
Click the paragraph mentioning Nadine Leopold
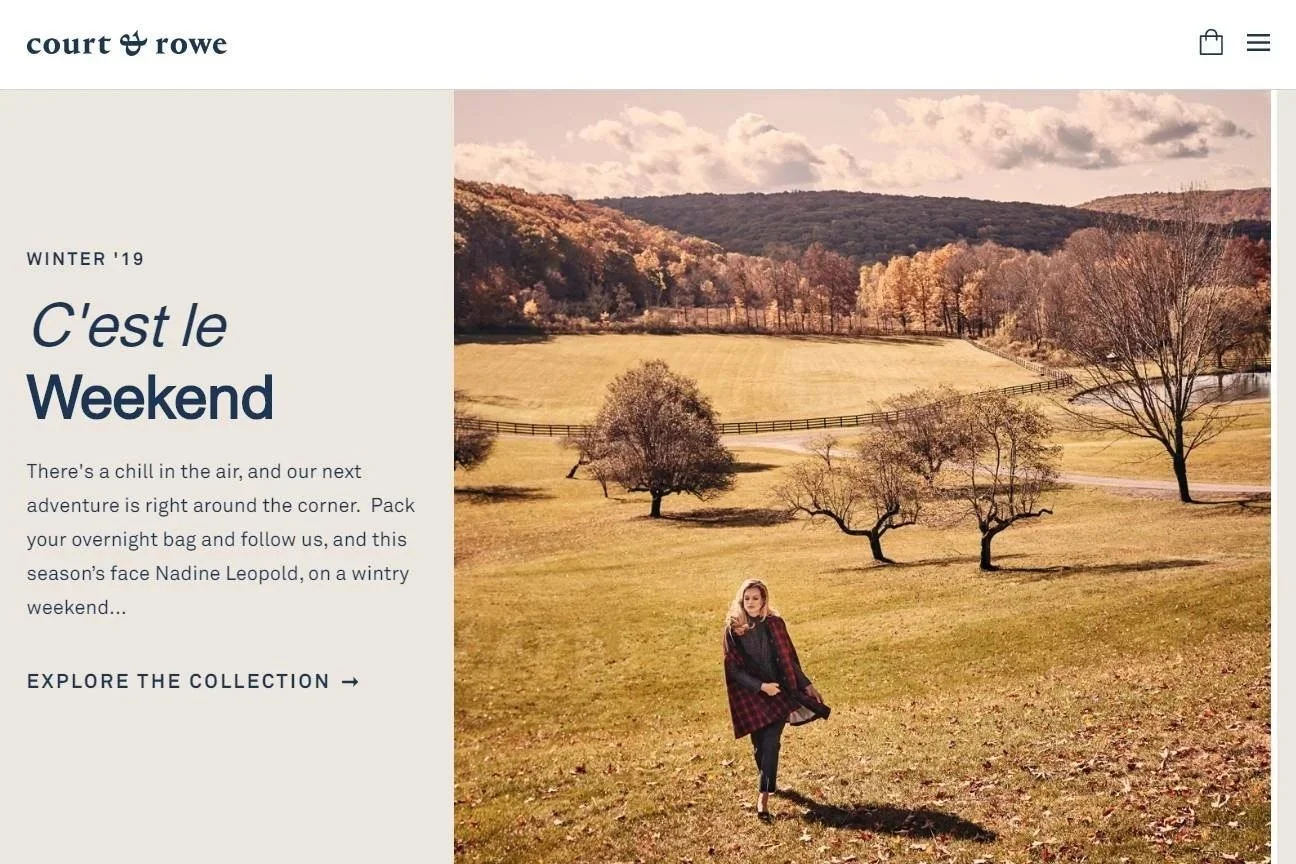[221, 539]
